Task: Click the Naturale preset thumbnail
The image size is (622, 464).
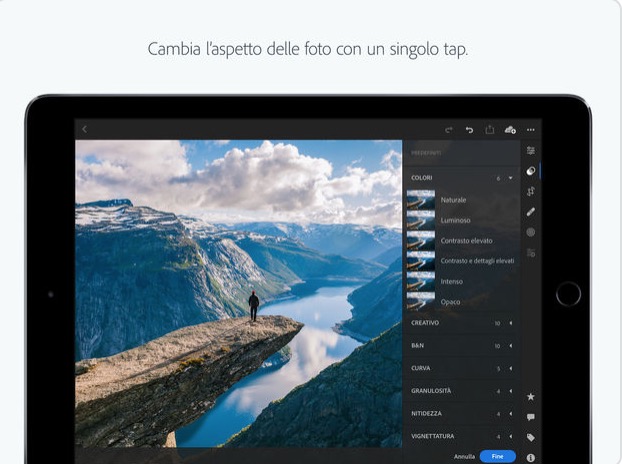Action: pos(420,200)
